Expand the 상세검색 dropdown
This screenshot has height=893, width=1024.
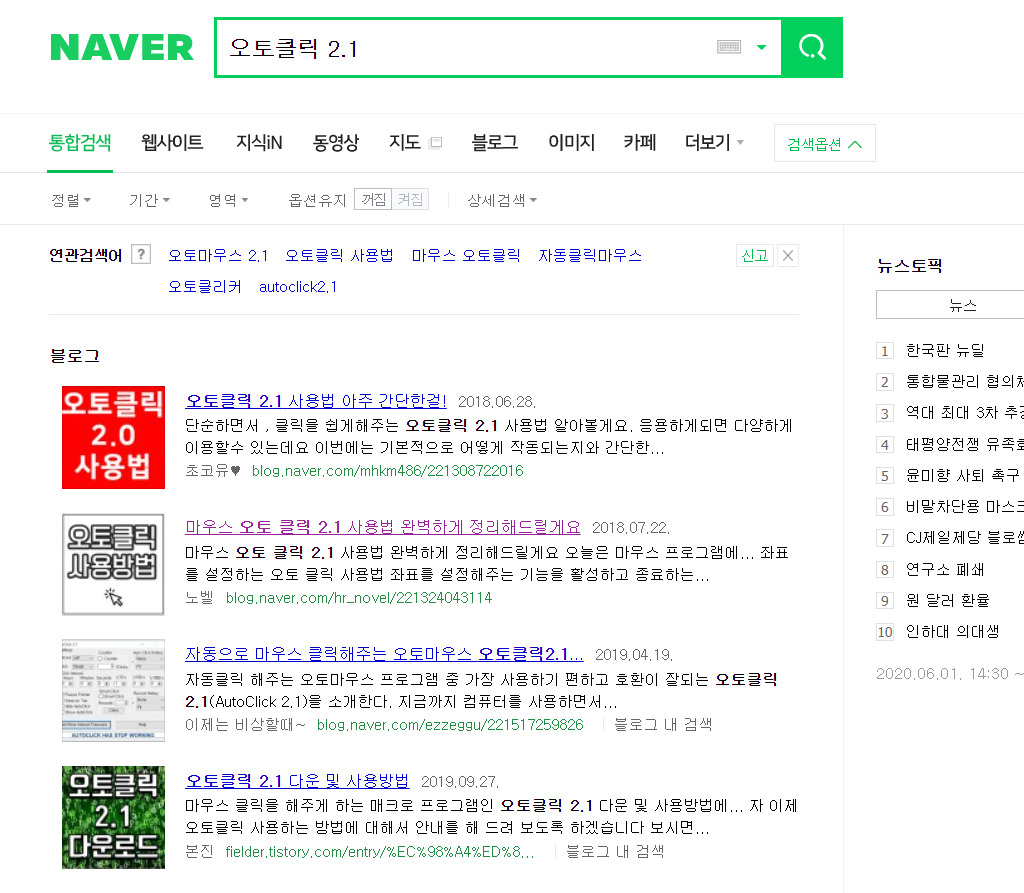[502, 200]
